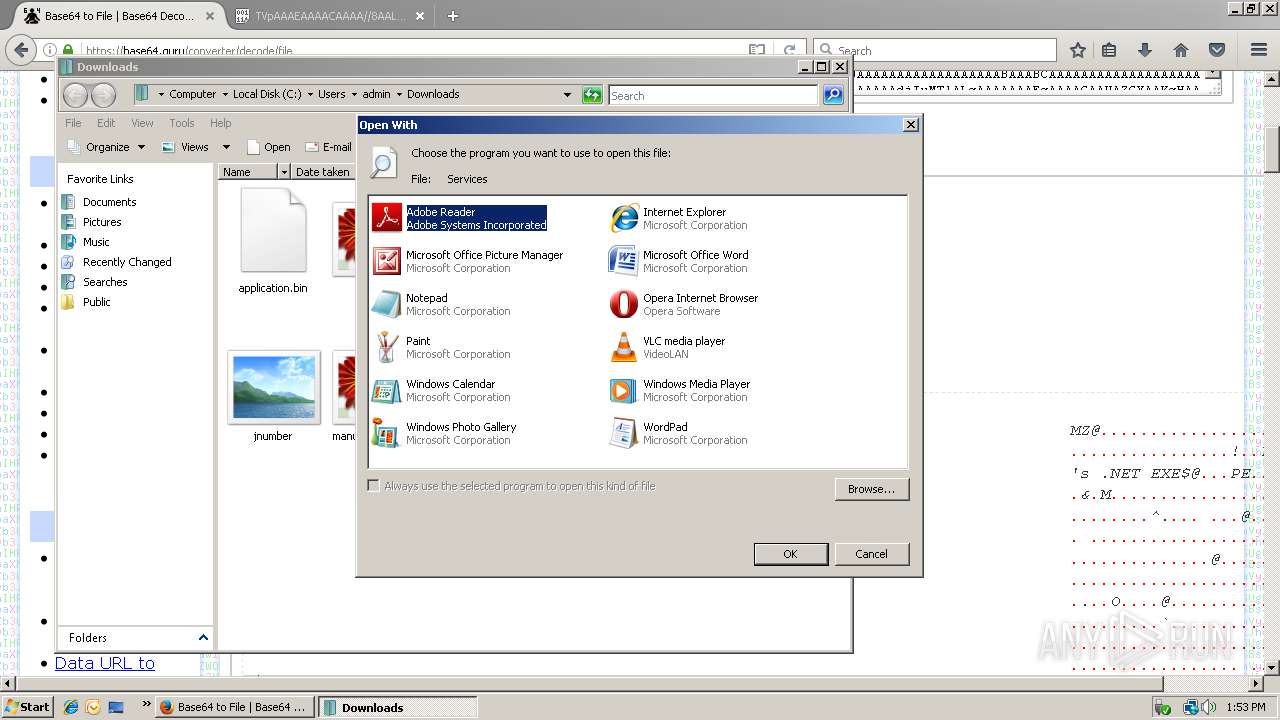This screenshot has height=720, width=1280.
Task: Select application.bin file thumbnail
Action: click(273, 230)
